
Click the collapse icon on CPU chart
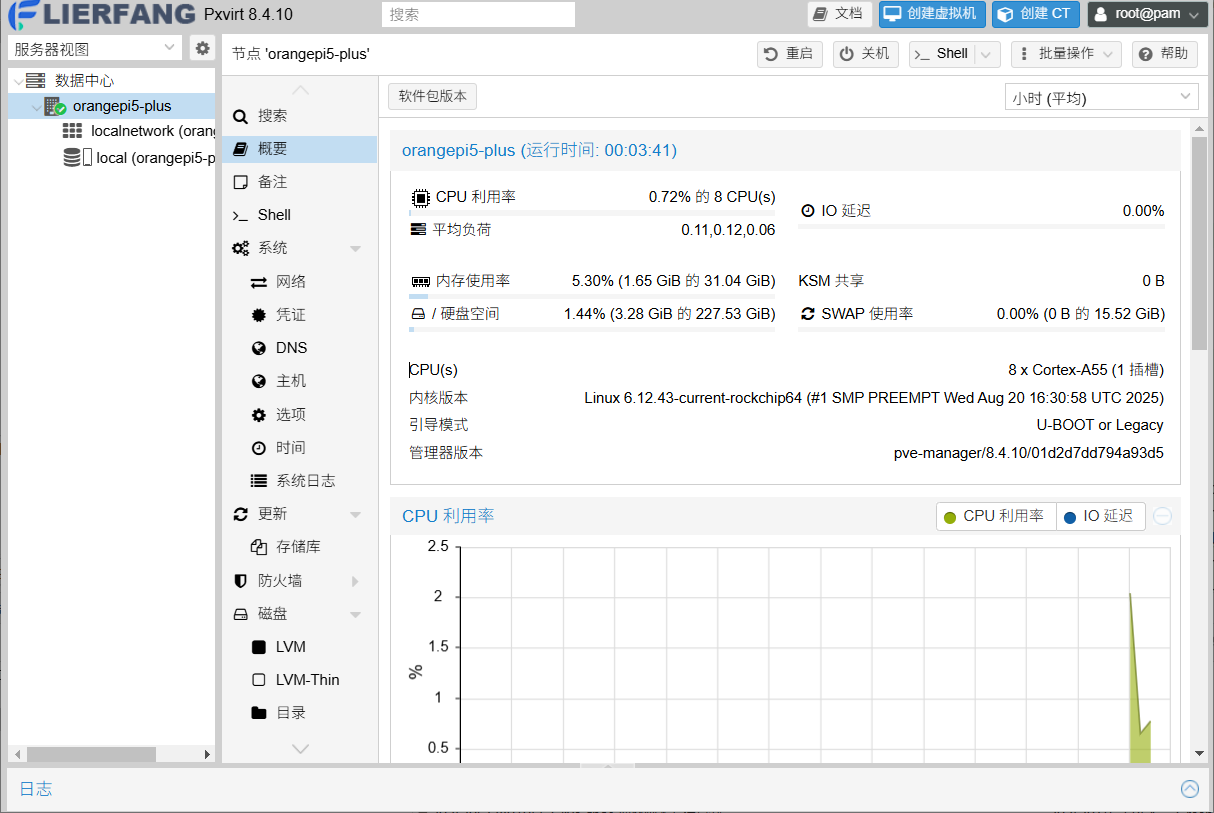[1162, 516]
